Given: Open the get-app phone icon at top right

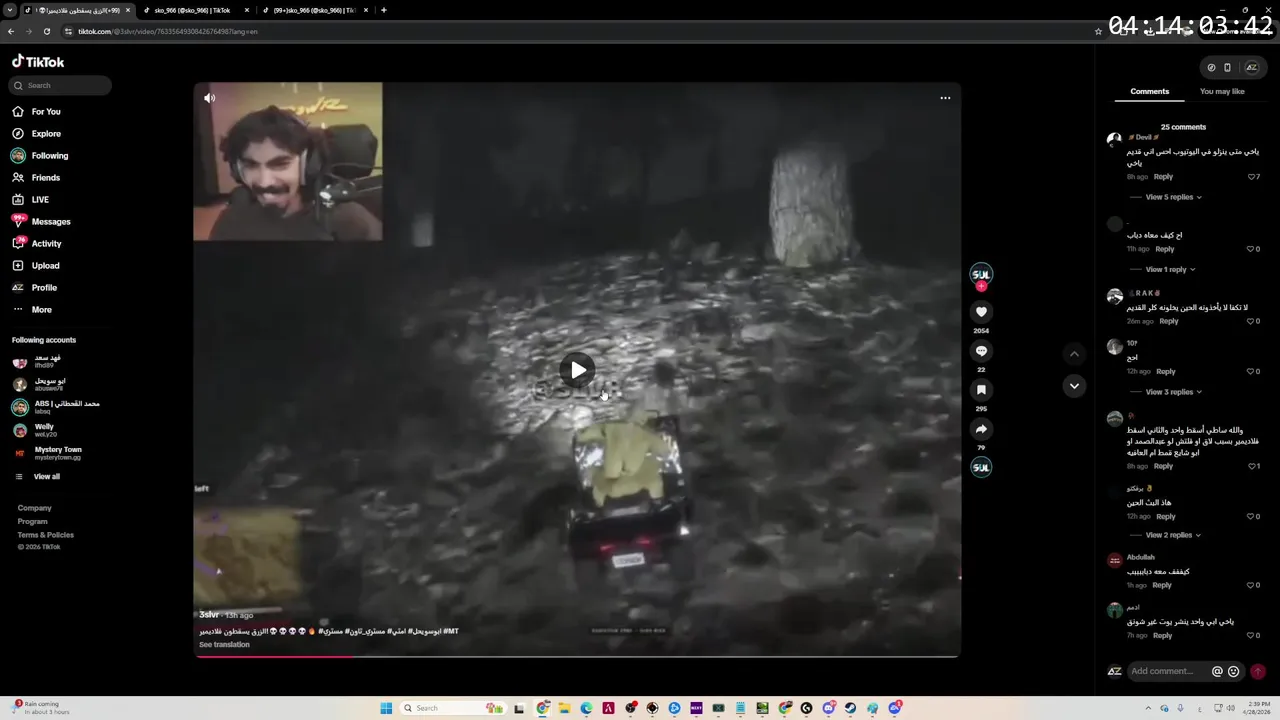Looking at the screenshot, I should (1227, 68).
